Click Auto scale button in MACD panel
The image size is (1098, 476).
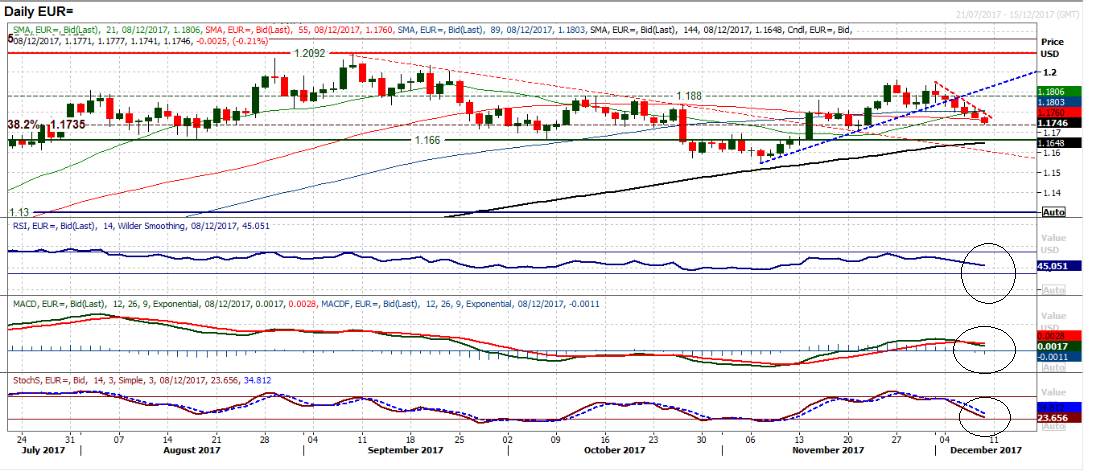pyautogui.click(x=1052, y=366)
